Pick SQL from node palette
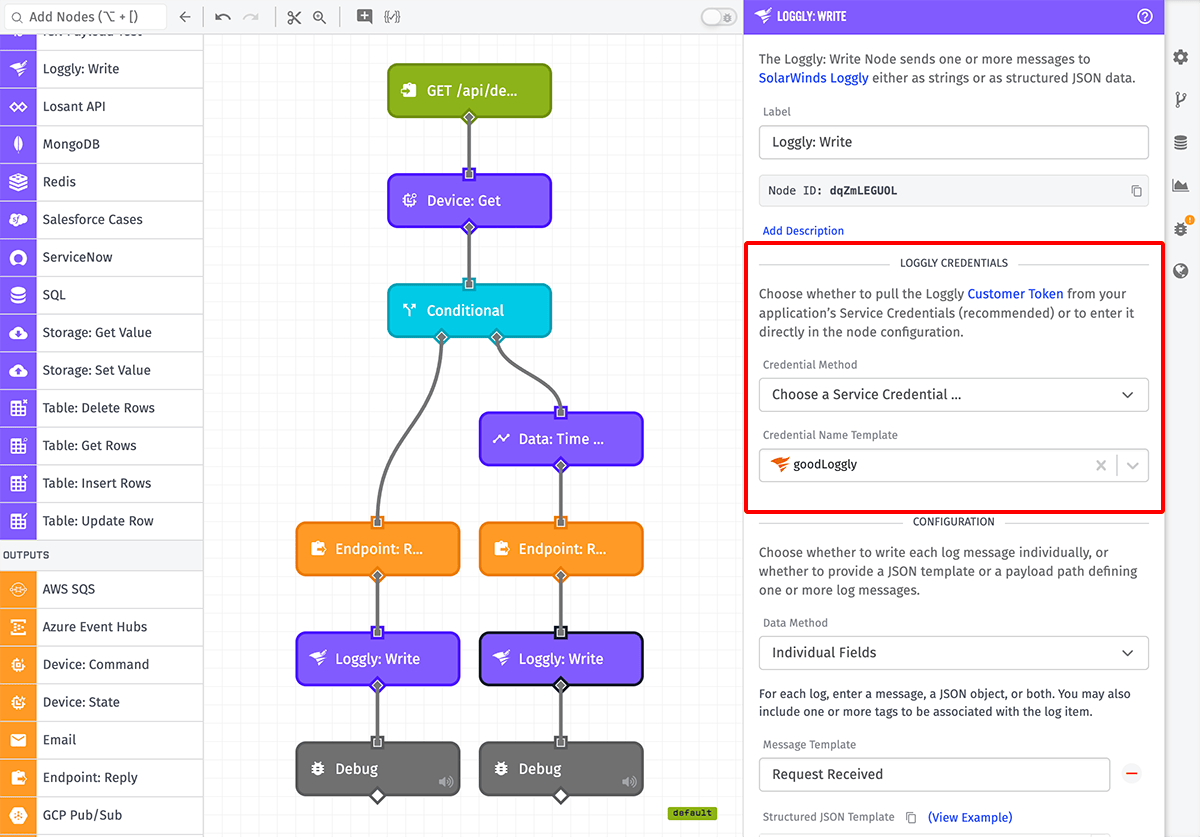1200x837 pixels. [101, 295]
